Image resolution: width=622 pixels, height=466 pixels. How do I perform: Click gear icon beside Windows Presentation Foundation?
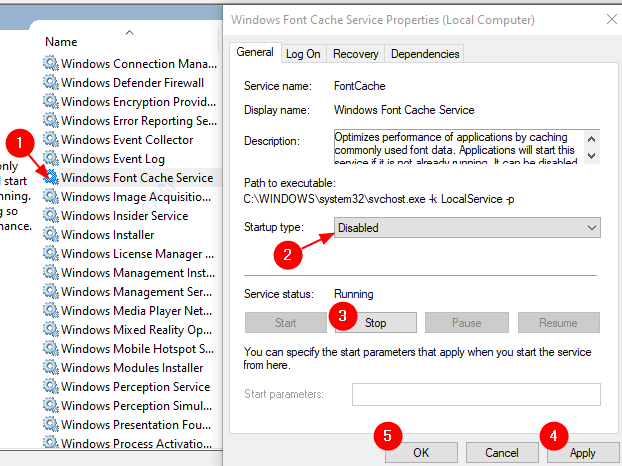51,425
